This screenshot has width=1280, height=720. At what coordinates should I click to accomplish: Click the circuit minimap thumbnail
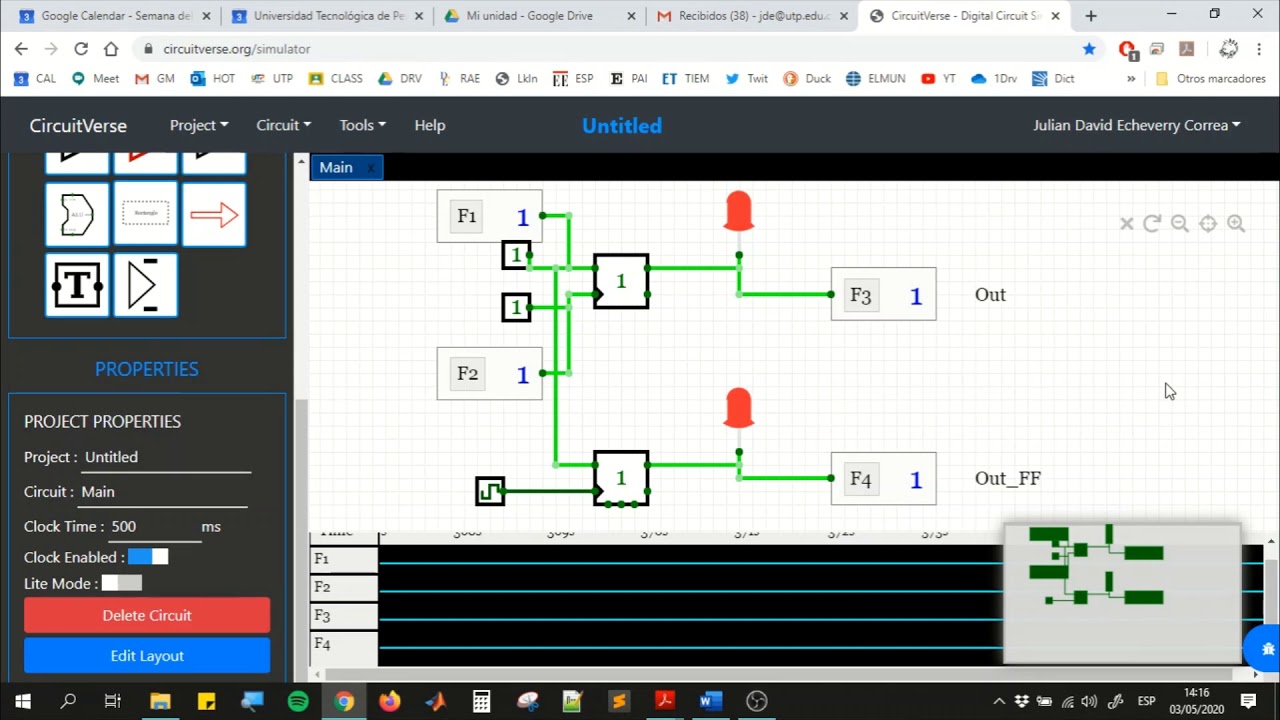click(1122, 593)
